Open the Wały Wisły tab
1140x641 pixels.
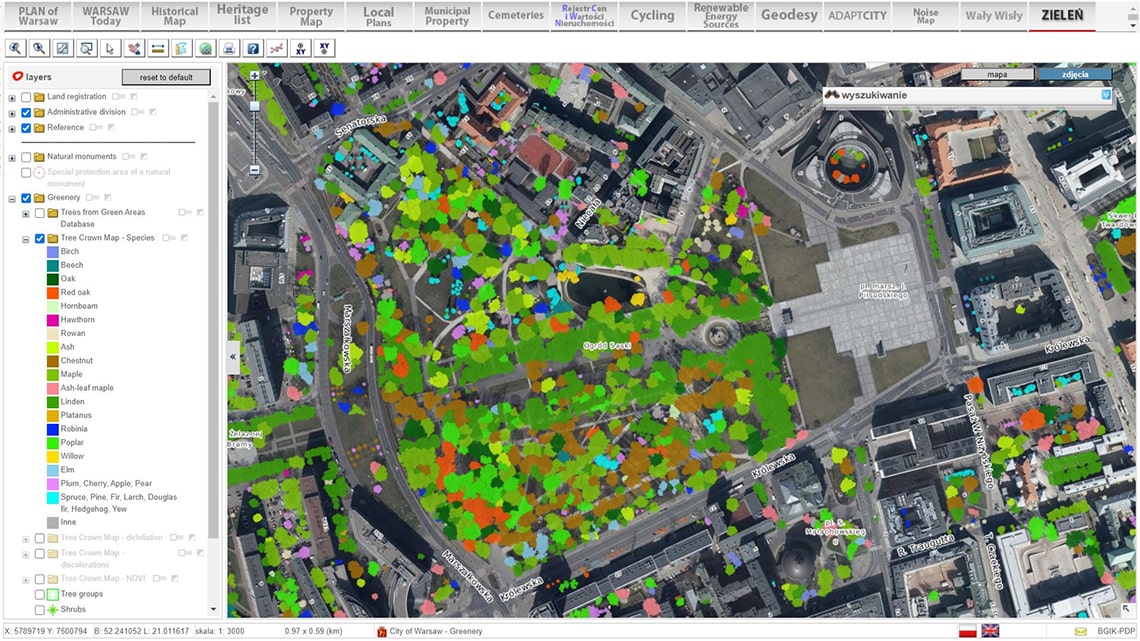click(994, 16)
